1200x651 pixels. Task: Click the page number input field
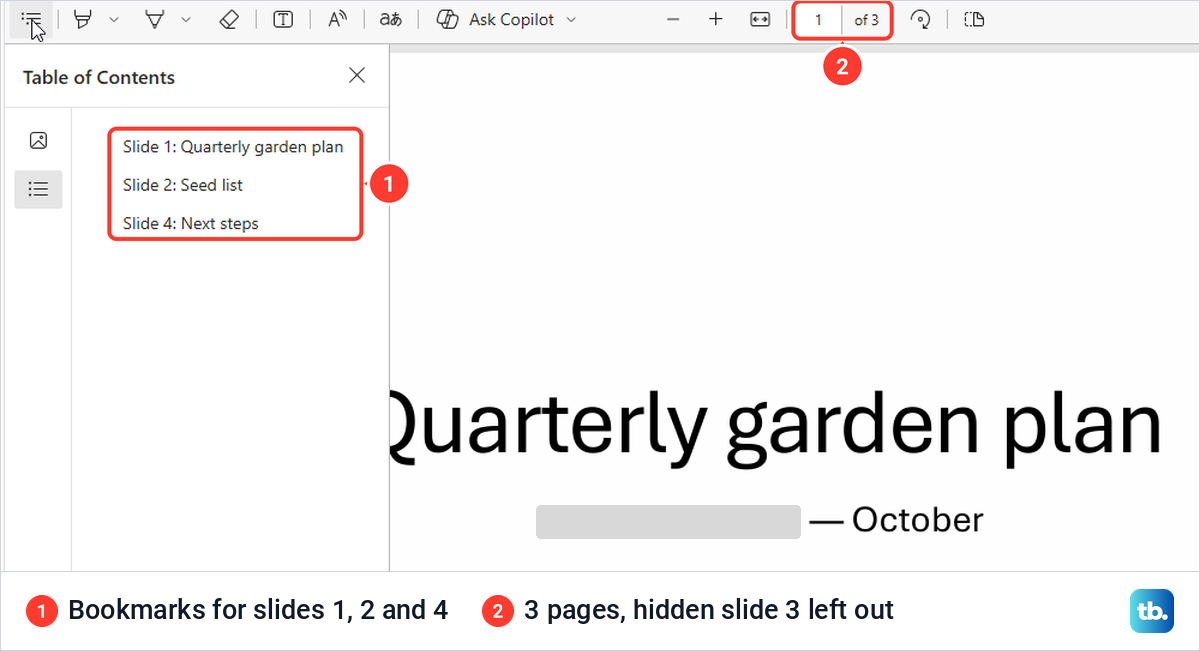tap(819, 20)
